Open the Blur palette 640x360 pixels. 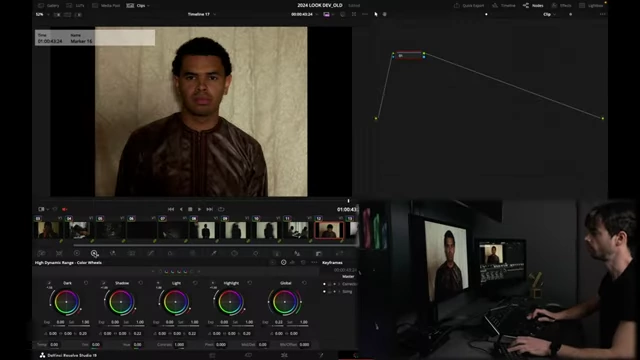click(297, 253)
